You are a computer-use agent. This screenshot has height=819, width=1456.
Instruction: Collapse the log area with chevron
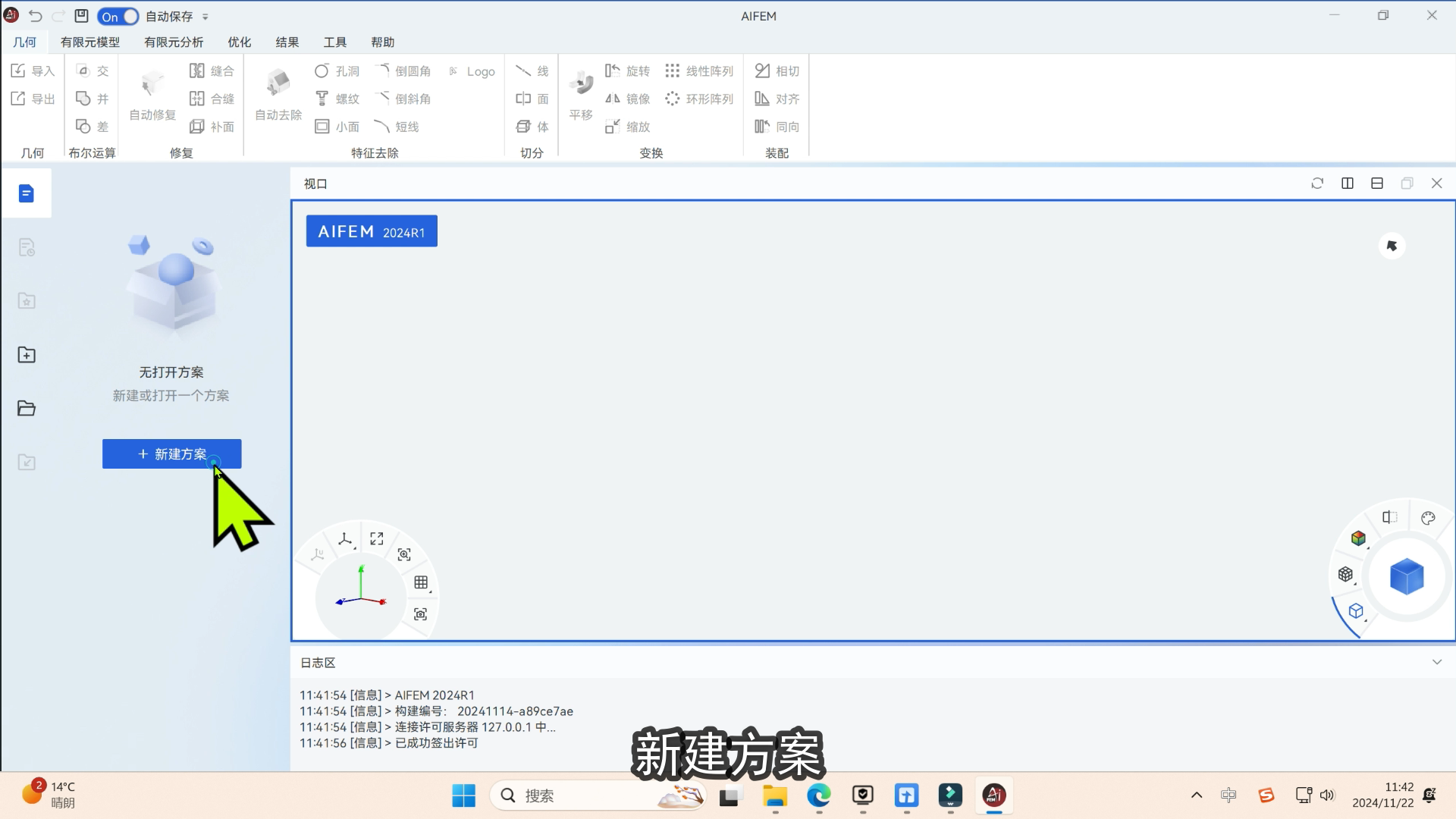coord(1436,662)
